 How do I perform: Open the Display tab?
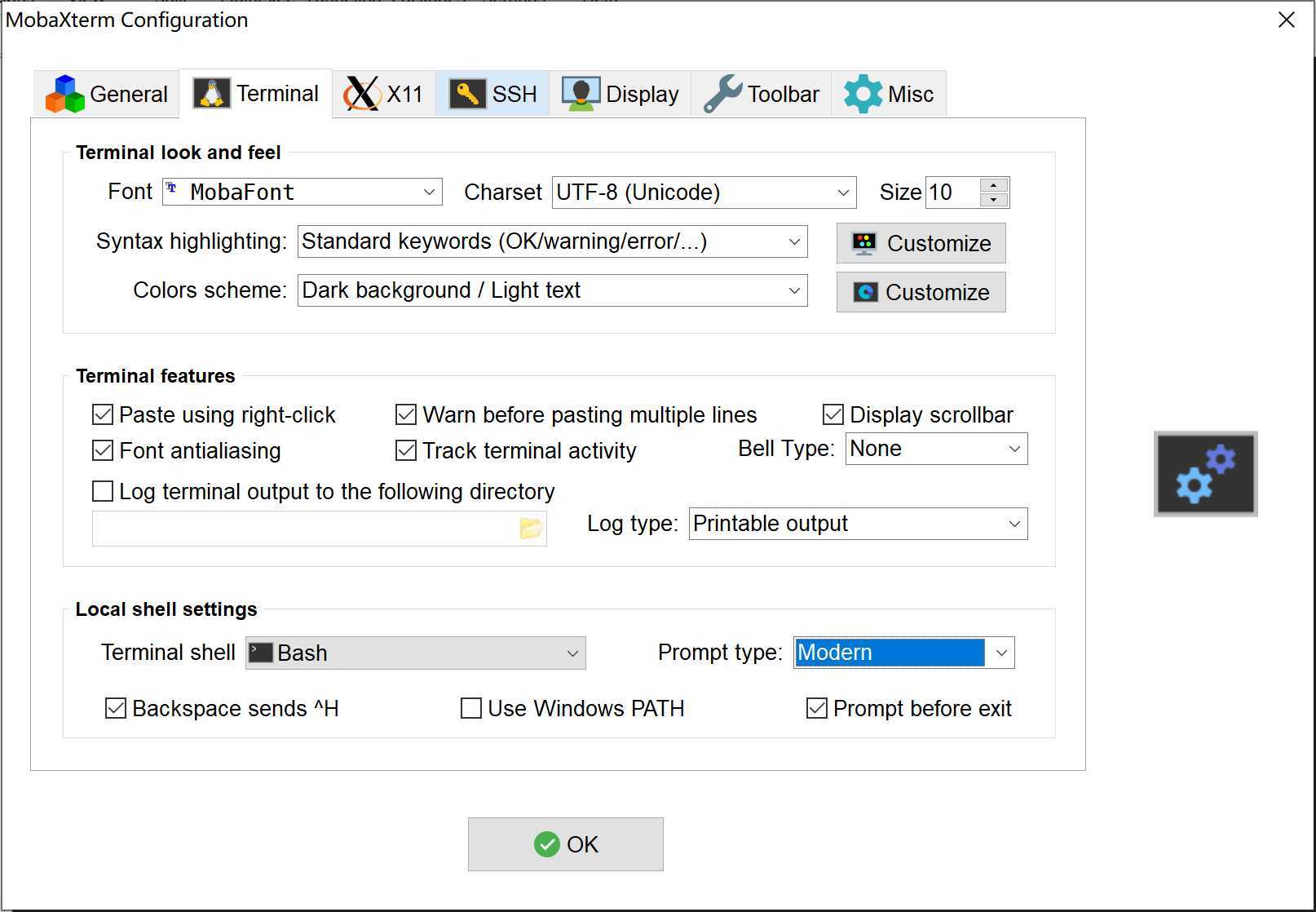pyautogui.click(x=620, y=94)
